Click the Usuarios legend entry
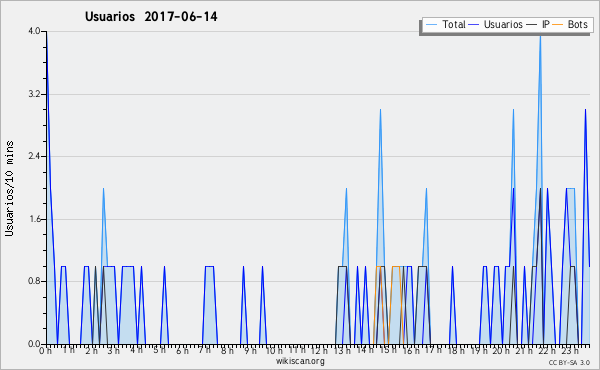600x370 pixels. (x=496, y=24)
